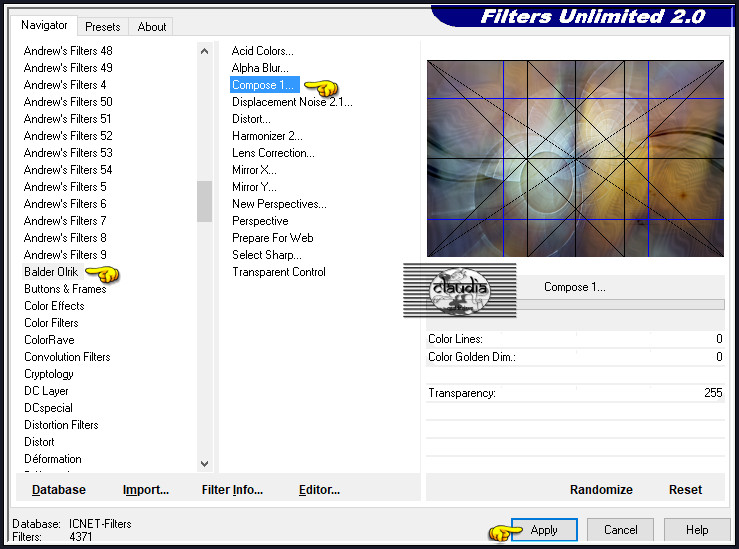Choose the Select Sharp... filter

(x=267, y=254)
